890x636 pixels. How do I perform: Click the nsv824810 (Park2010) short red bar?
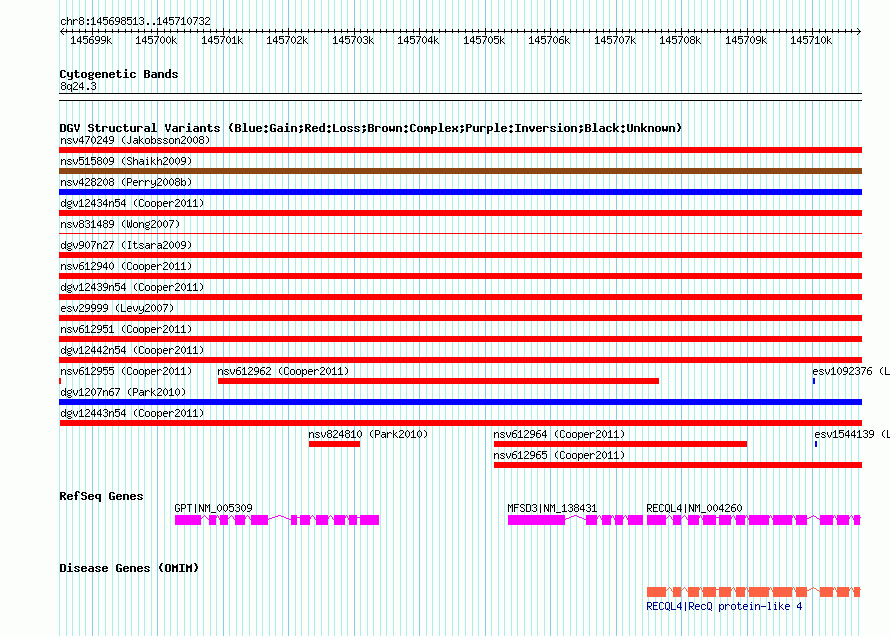pos(334,444)
